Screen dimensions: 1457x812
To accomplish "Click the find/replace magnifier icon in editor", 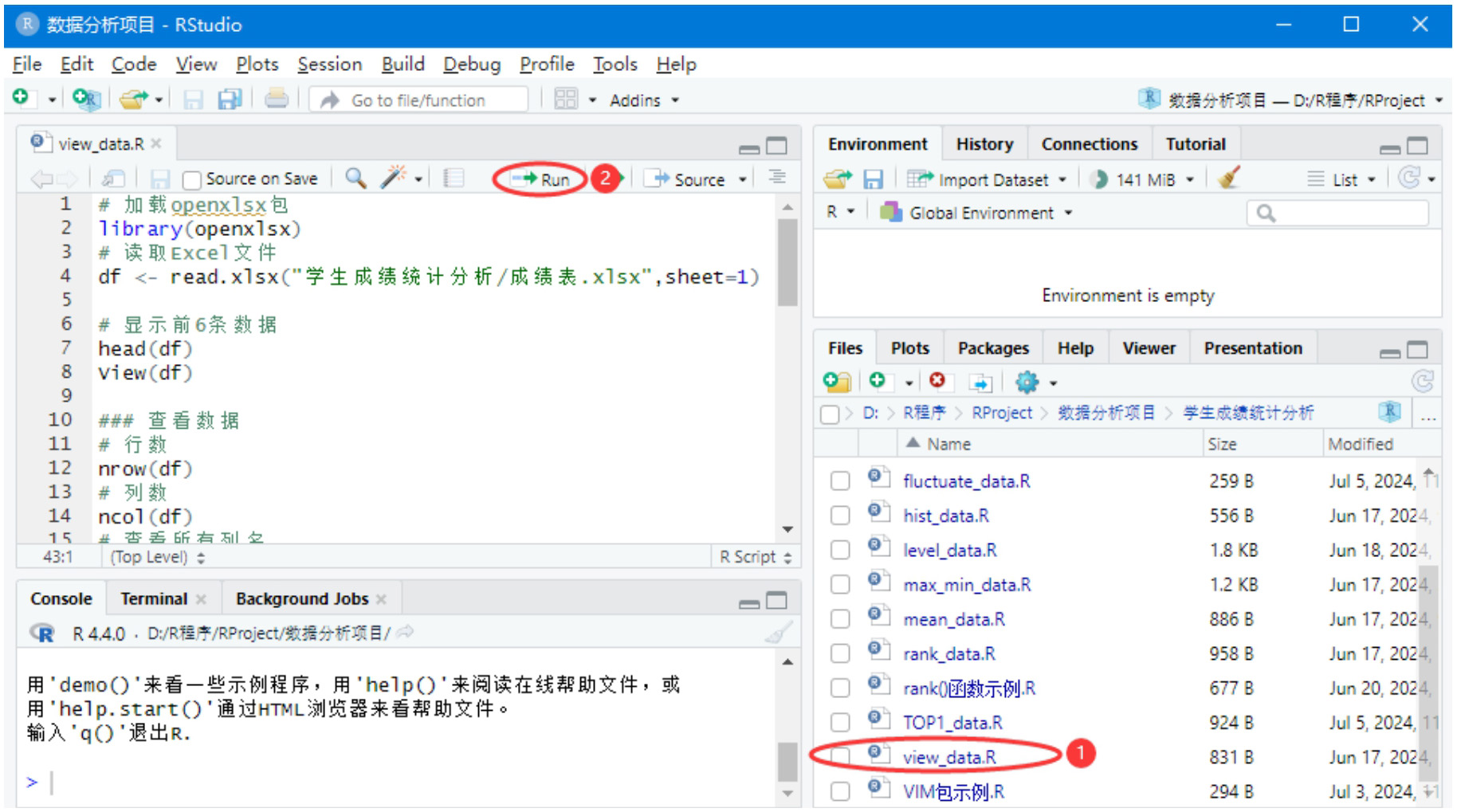I will (355, 178).
